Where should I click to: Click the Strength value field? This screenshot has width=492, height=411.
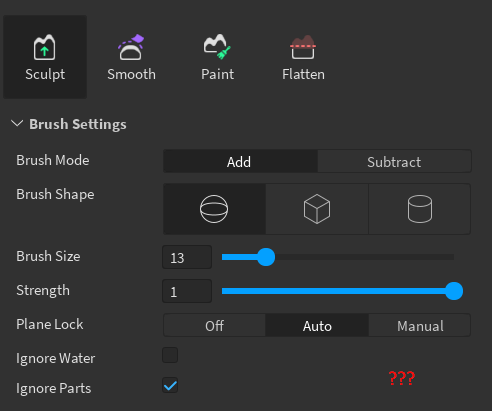pos(187,291)
